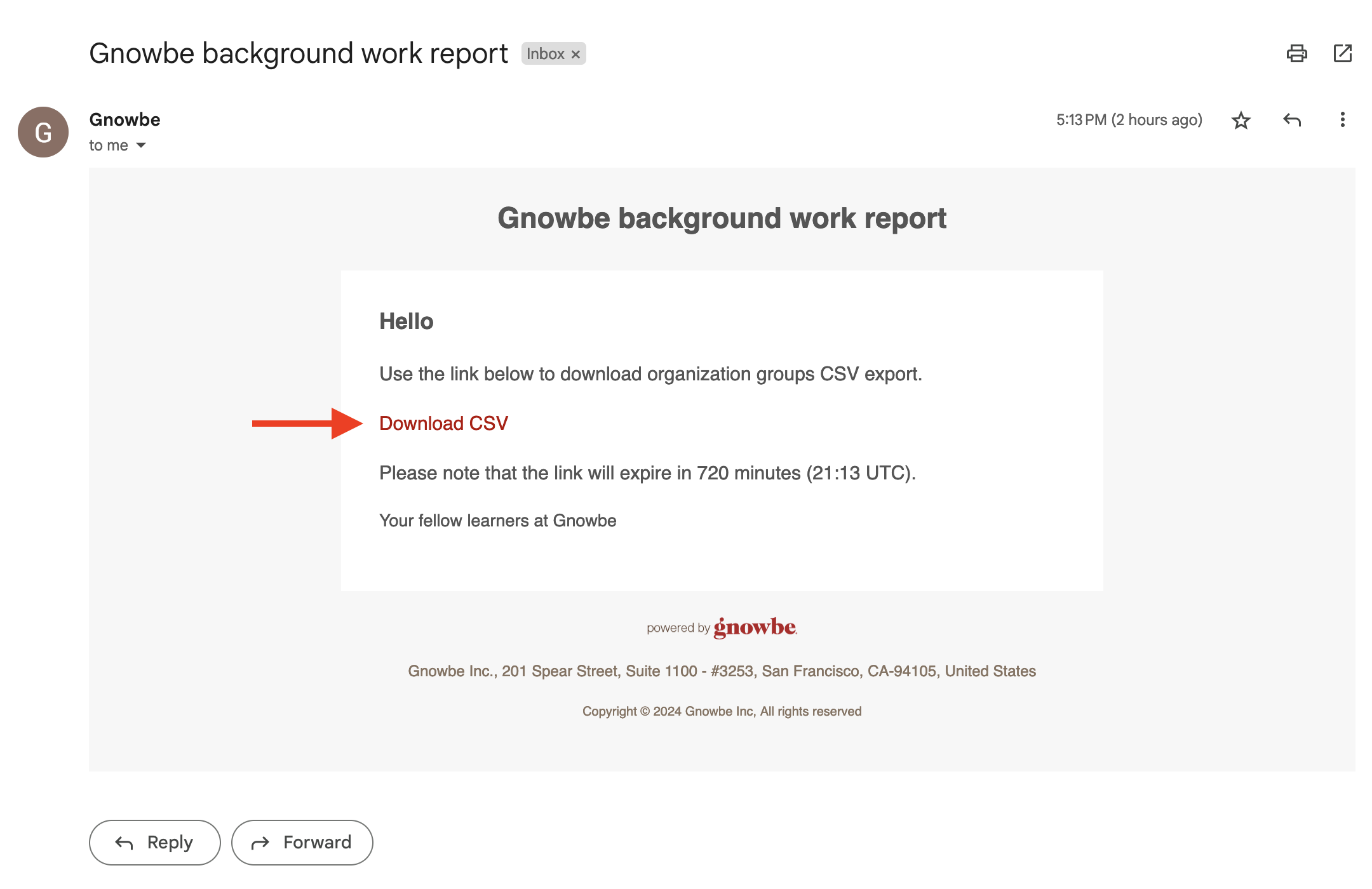Print this email with the printer icon

click(x=1296, y=53)
